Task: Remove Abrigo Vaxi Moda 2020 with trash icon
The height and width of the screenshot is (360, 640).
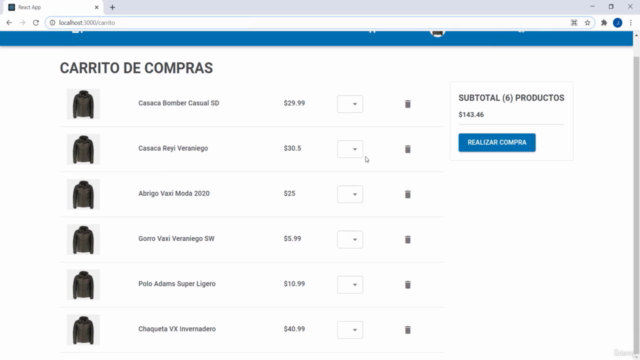Action: tap(407, 194)
